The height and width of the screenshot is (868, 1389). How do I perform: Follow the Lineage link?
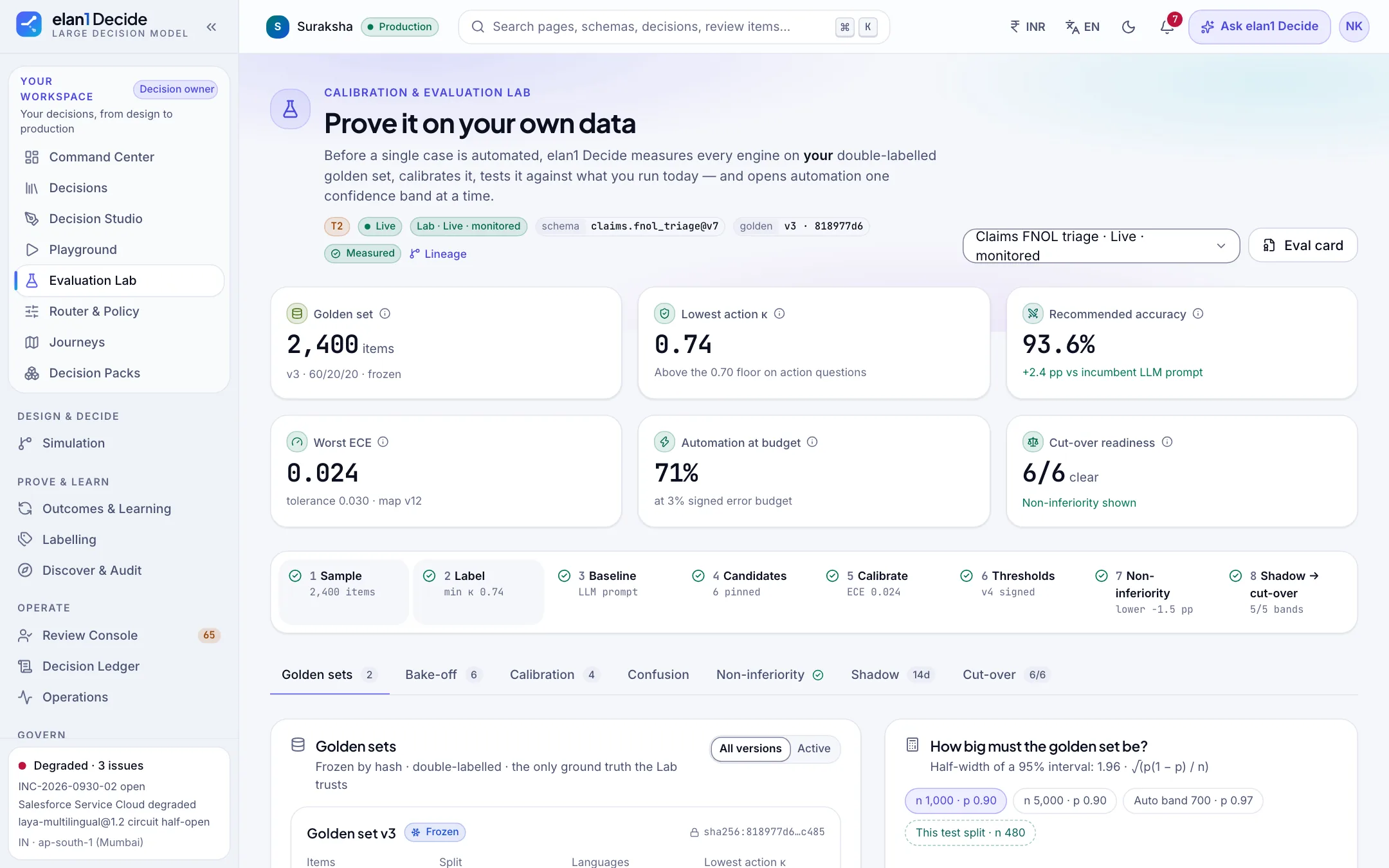(x=438, y=254)
